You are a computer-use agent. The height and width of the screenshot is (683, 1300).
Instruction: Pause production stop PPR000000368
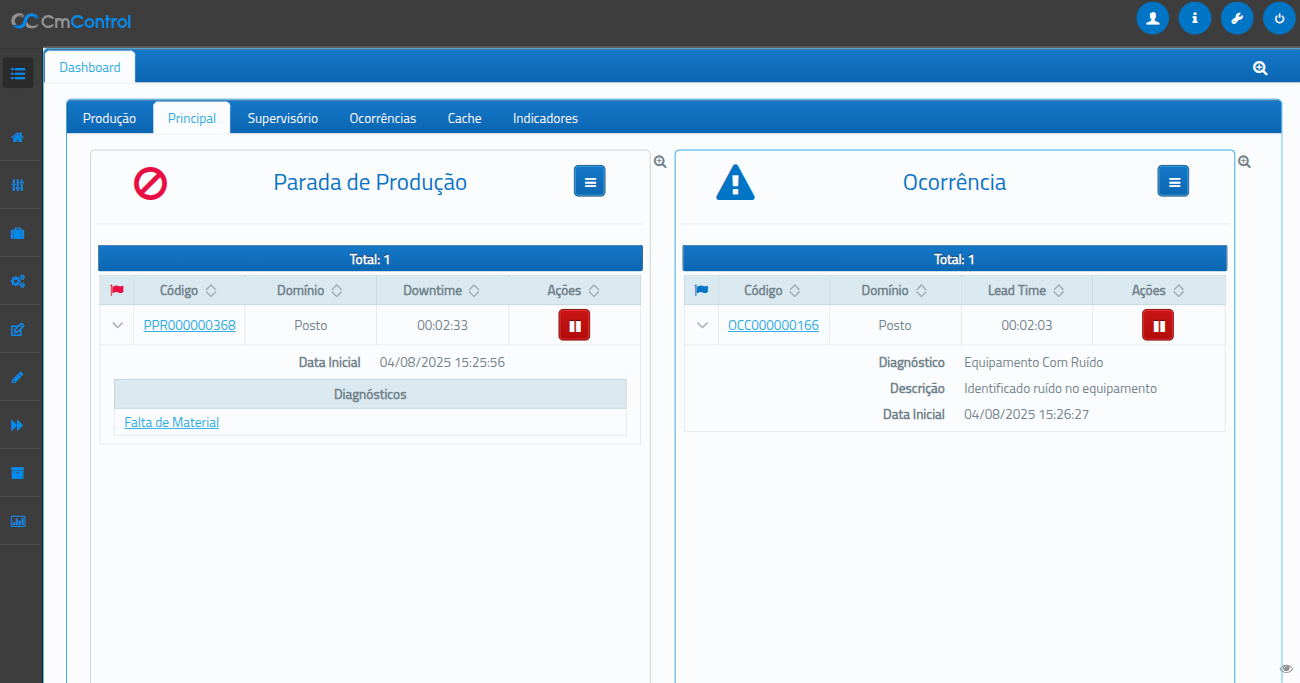click(x=574, y=325)
